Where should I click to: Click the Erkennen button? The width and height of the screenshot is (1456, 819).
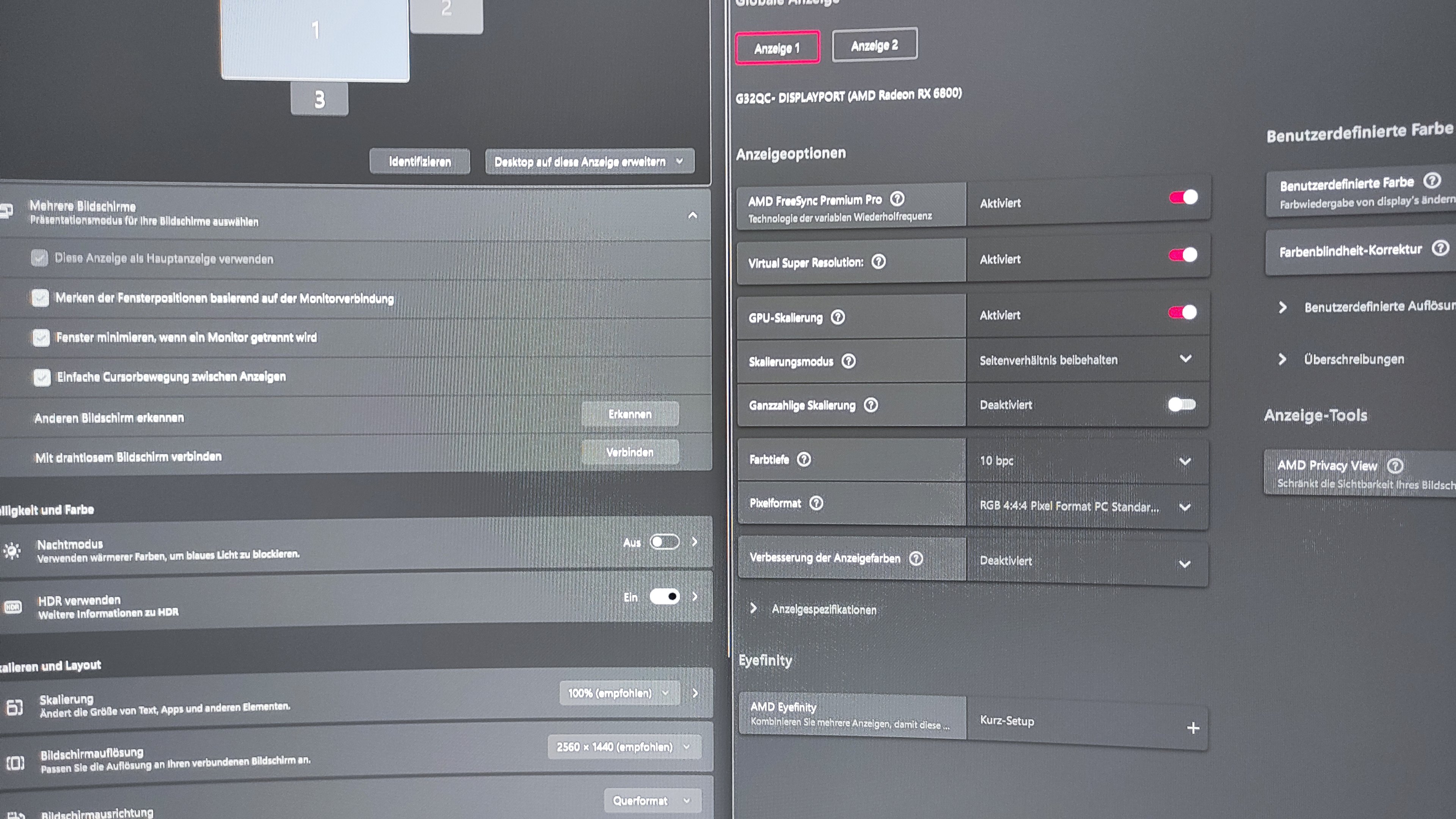(x=630, y=414)
